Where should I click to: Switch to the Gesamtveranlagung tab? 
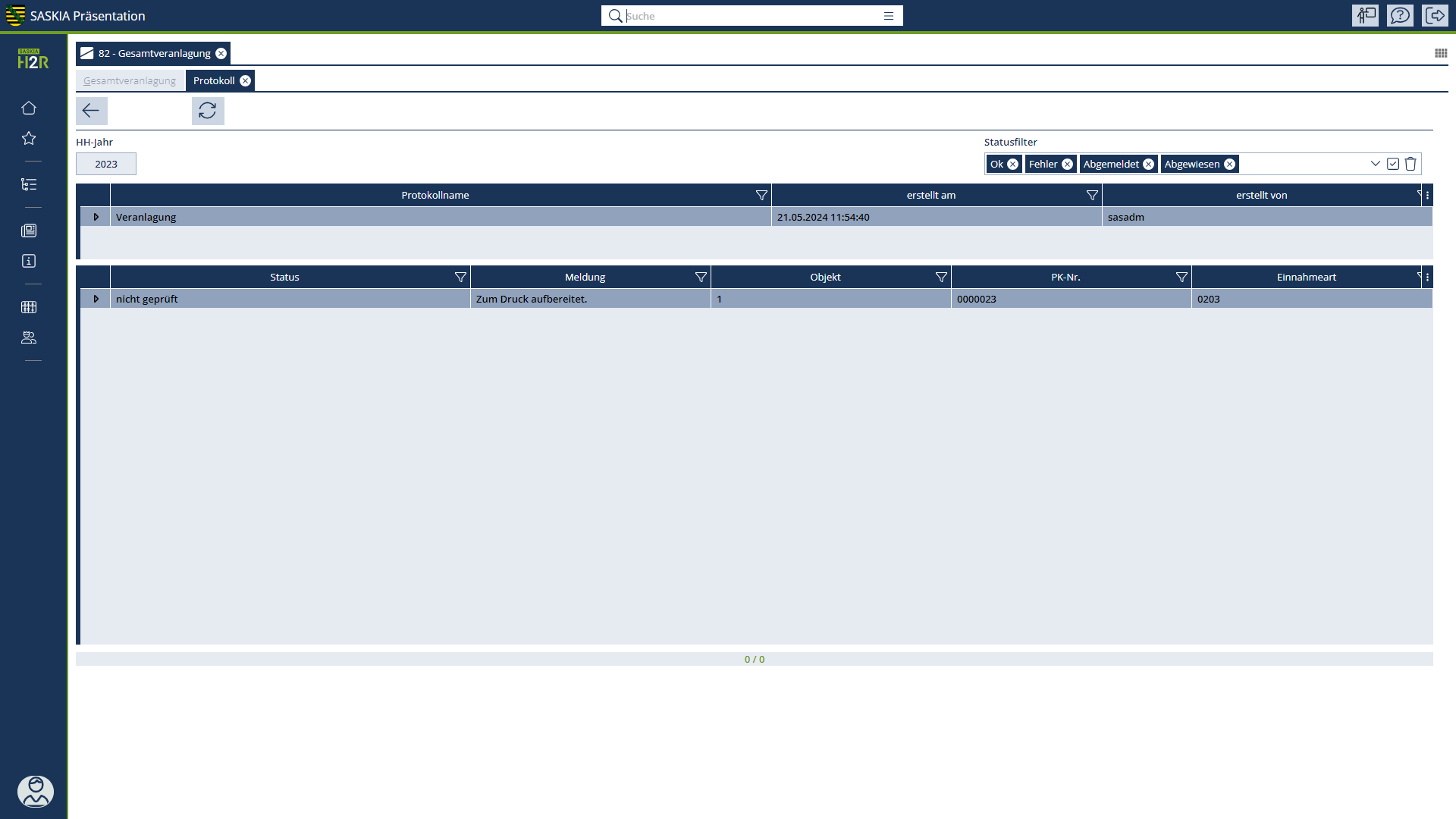point(130,81)
